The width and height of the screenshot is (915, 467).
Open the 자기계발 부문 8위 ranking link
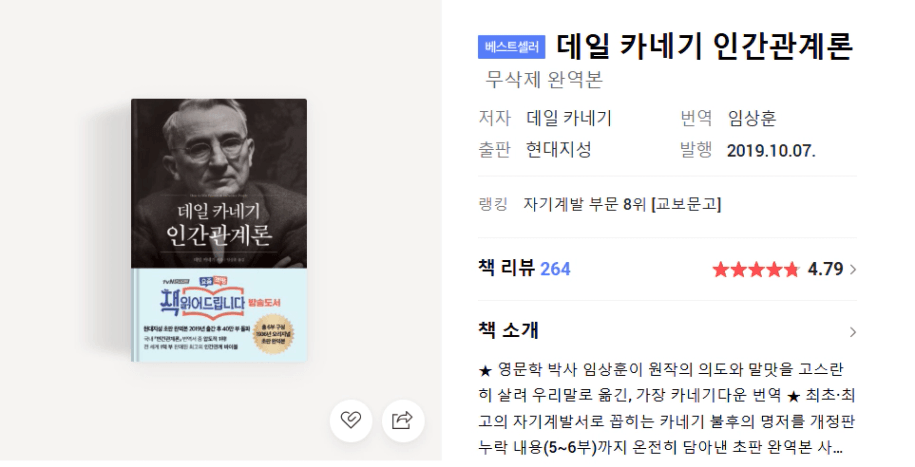[x=622, y=204]
